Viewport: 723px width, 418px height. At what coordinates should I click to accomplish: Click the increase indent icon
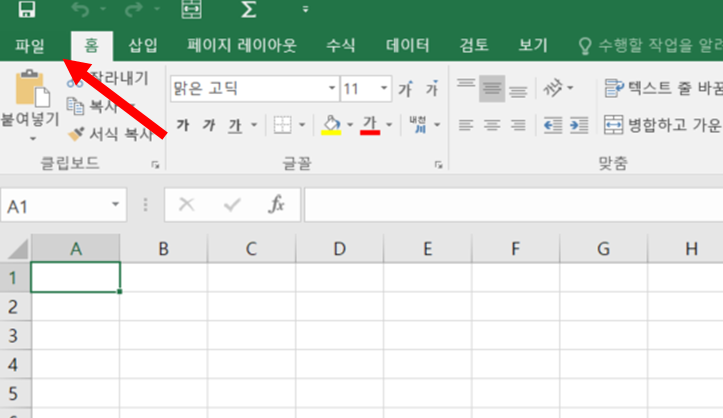tap(579, 125)
